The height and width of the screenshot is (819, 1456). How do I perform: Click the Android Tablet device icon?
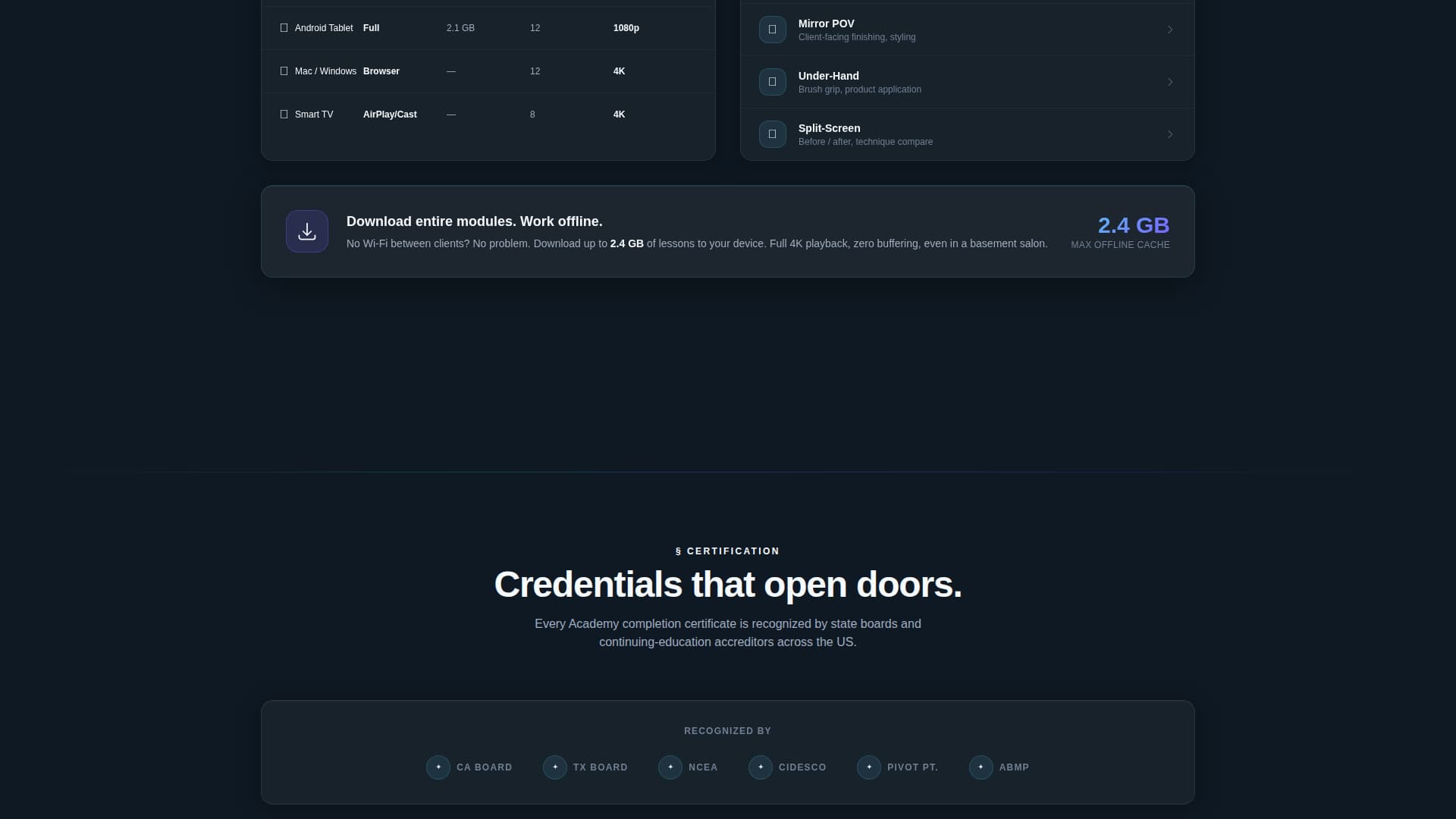click(284, 28)
